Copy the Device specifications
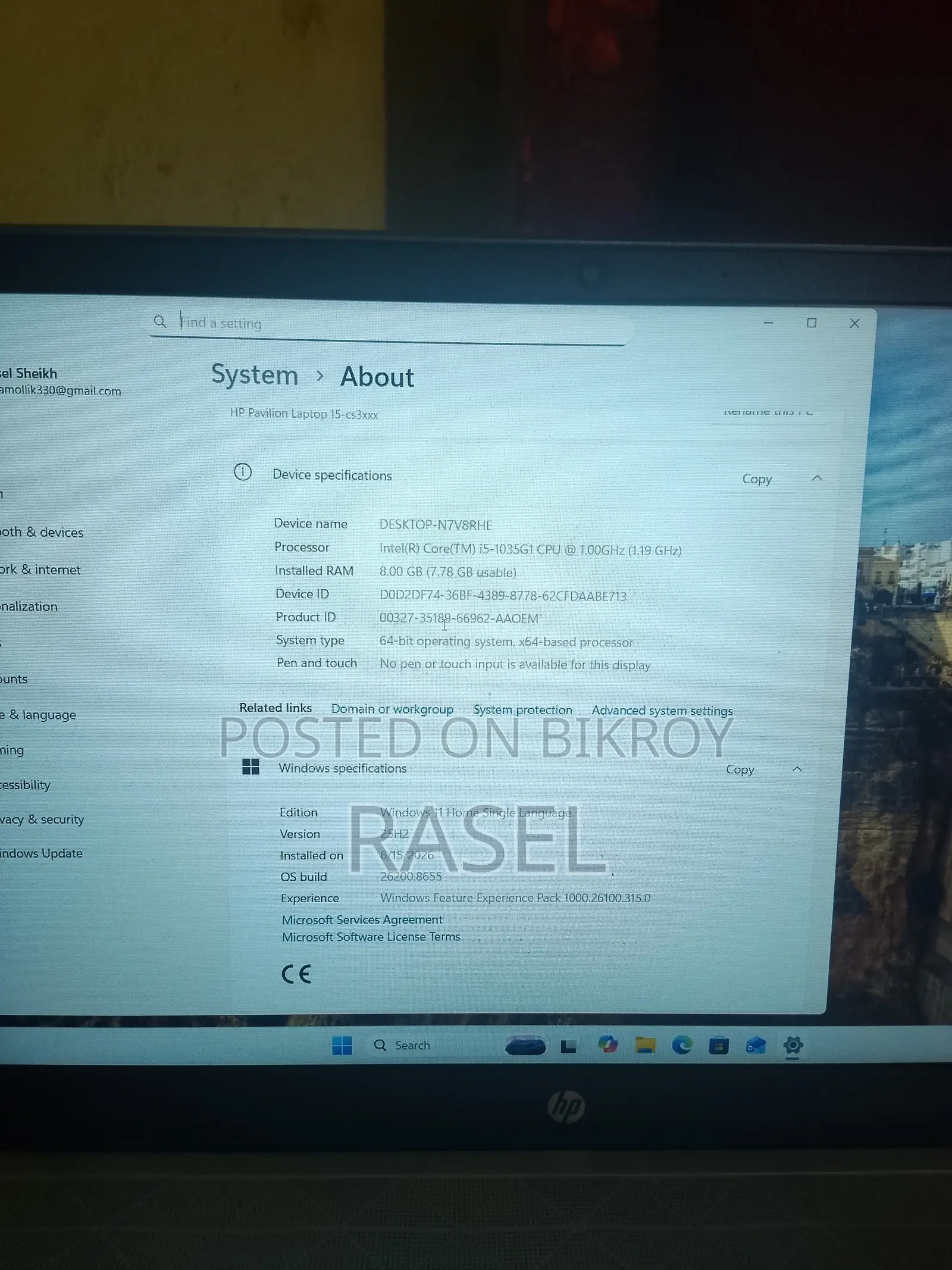This screenshot has width=952, height=1270. pos(756,479)
